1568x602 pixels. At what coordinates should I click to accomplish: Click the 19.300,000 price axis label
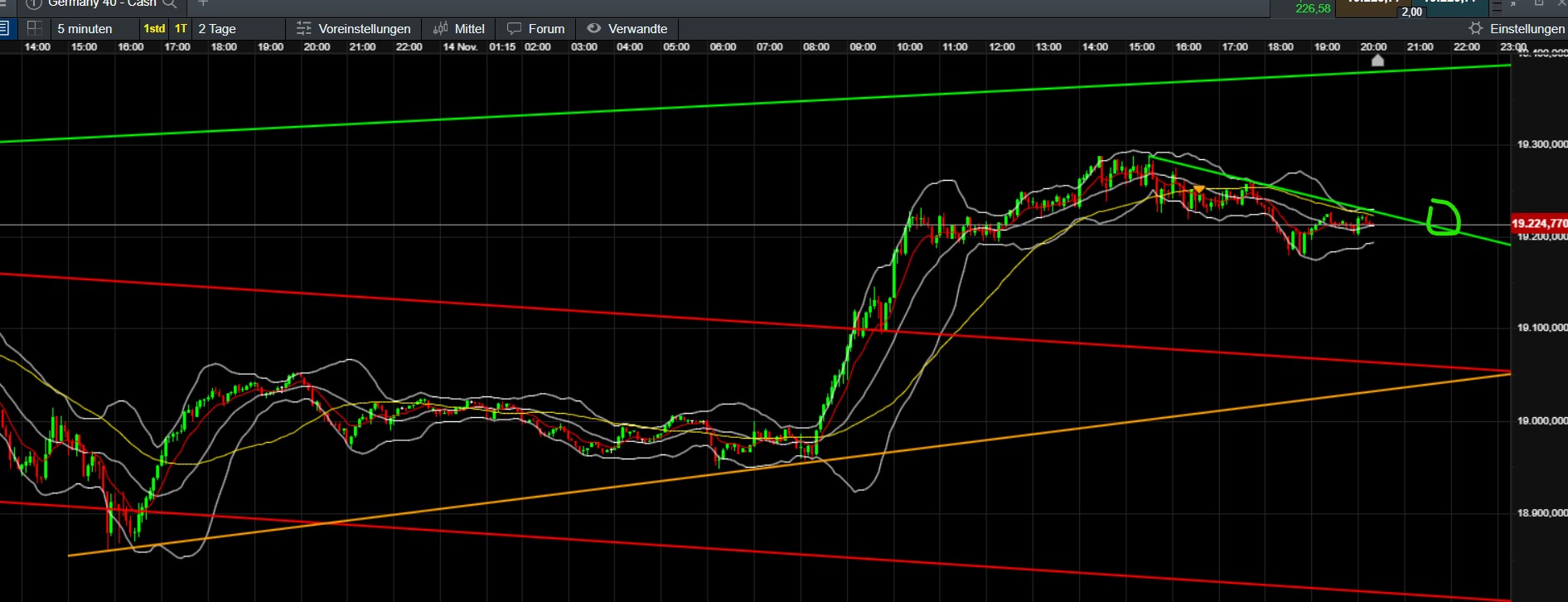[1541, 144]
